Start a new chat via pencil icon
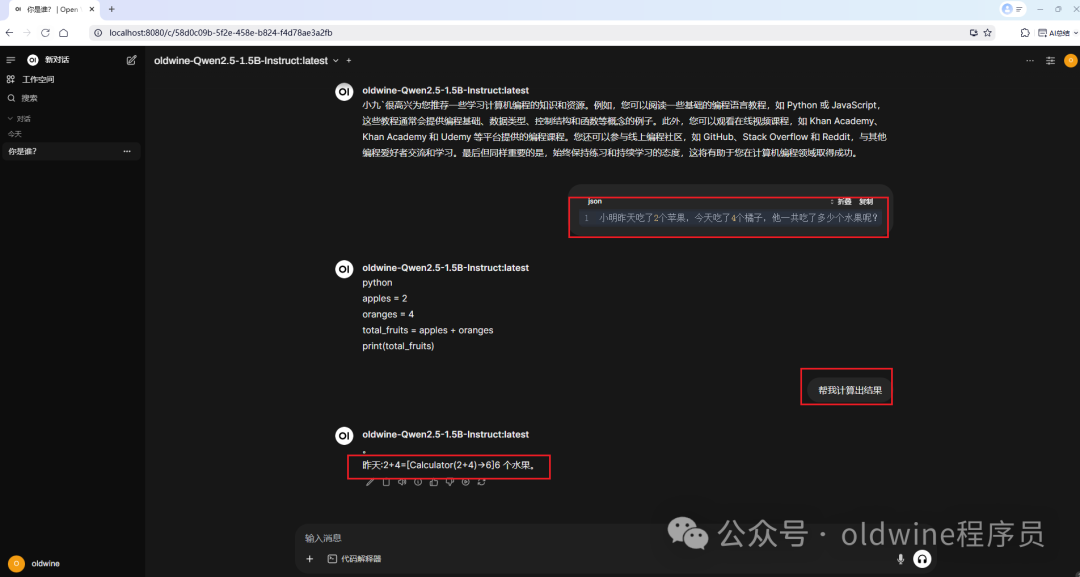 (132, 60)
